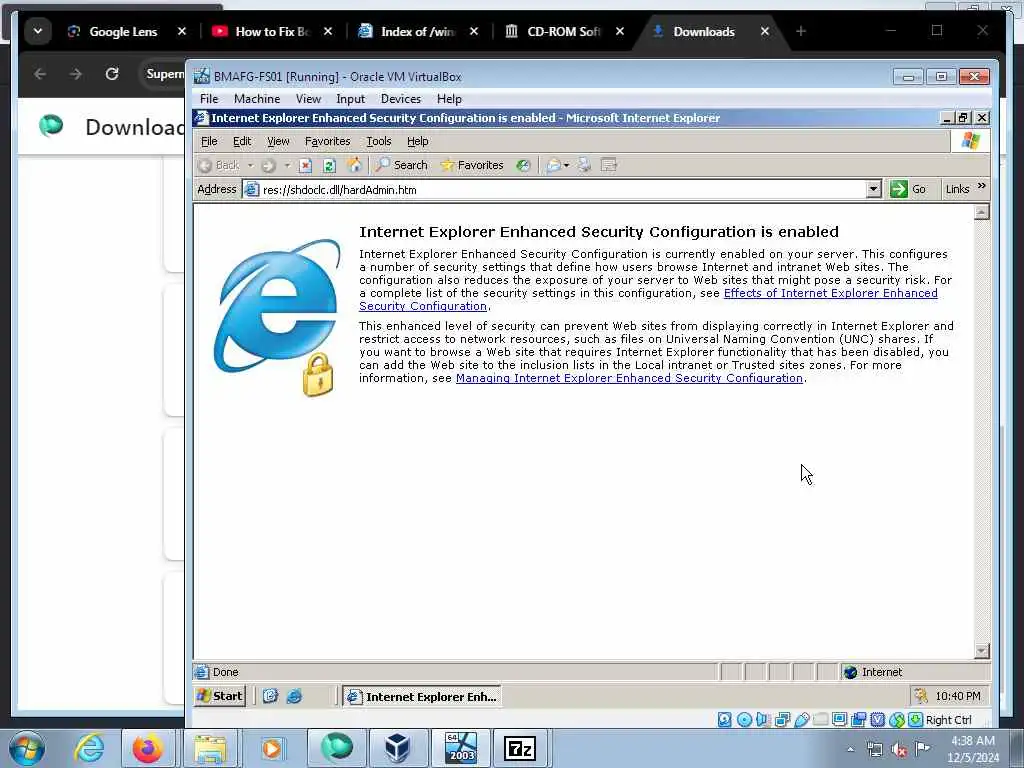Open Managing Internet Explorer Enhanced Security Configuration link

point(630,378)
